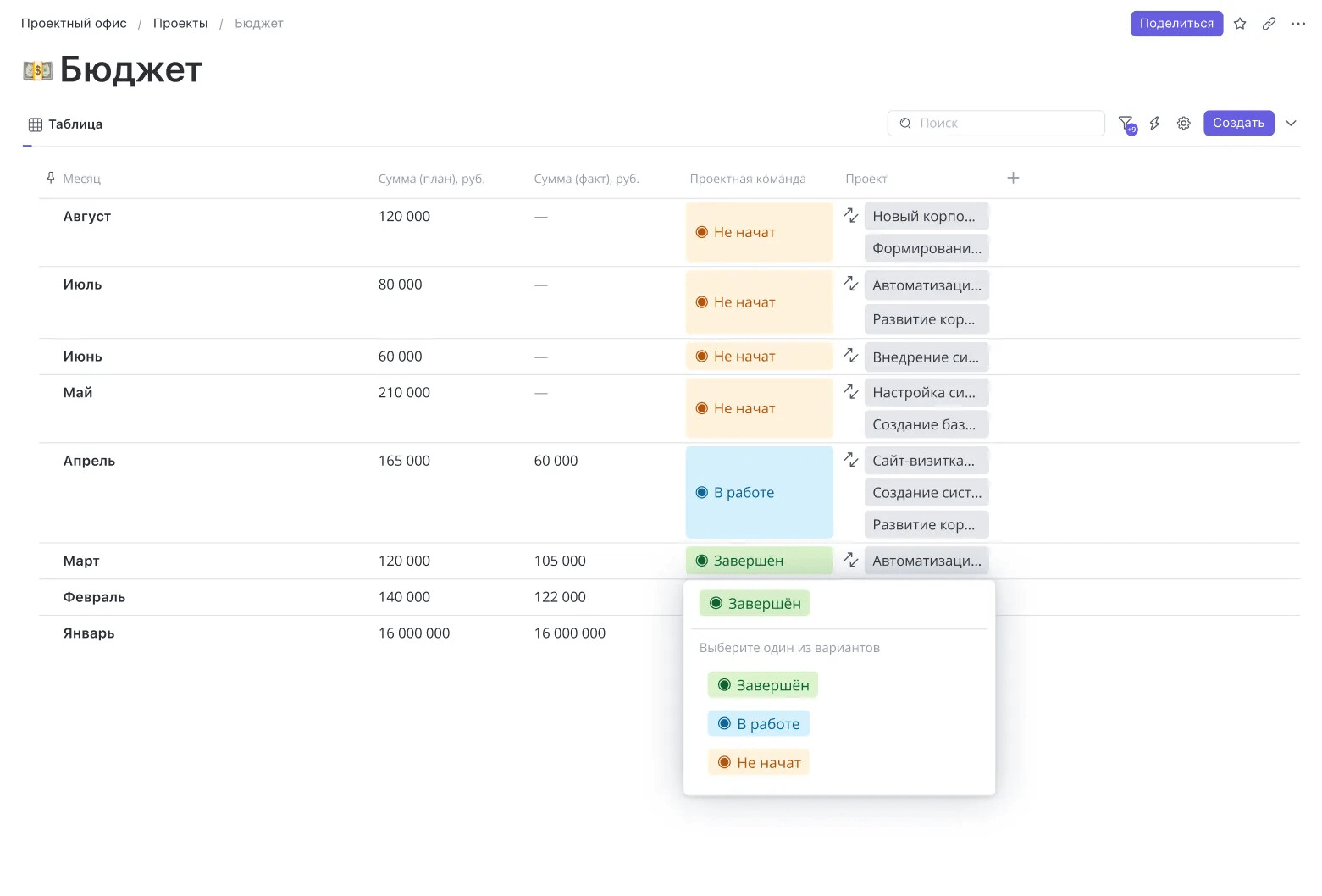Open dropdown arrow next to Создать
Viewport: 1322px width, 896px height.
pos(1291,124)
